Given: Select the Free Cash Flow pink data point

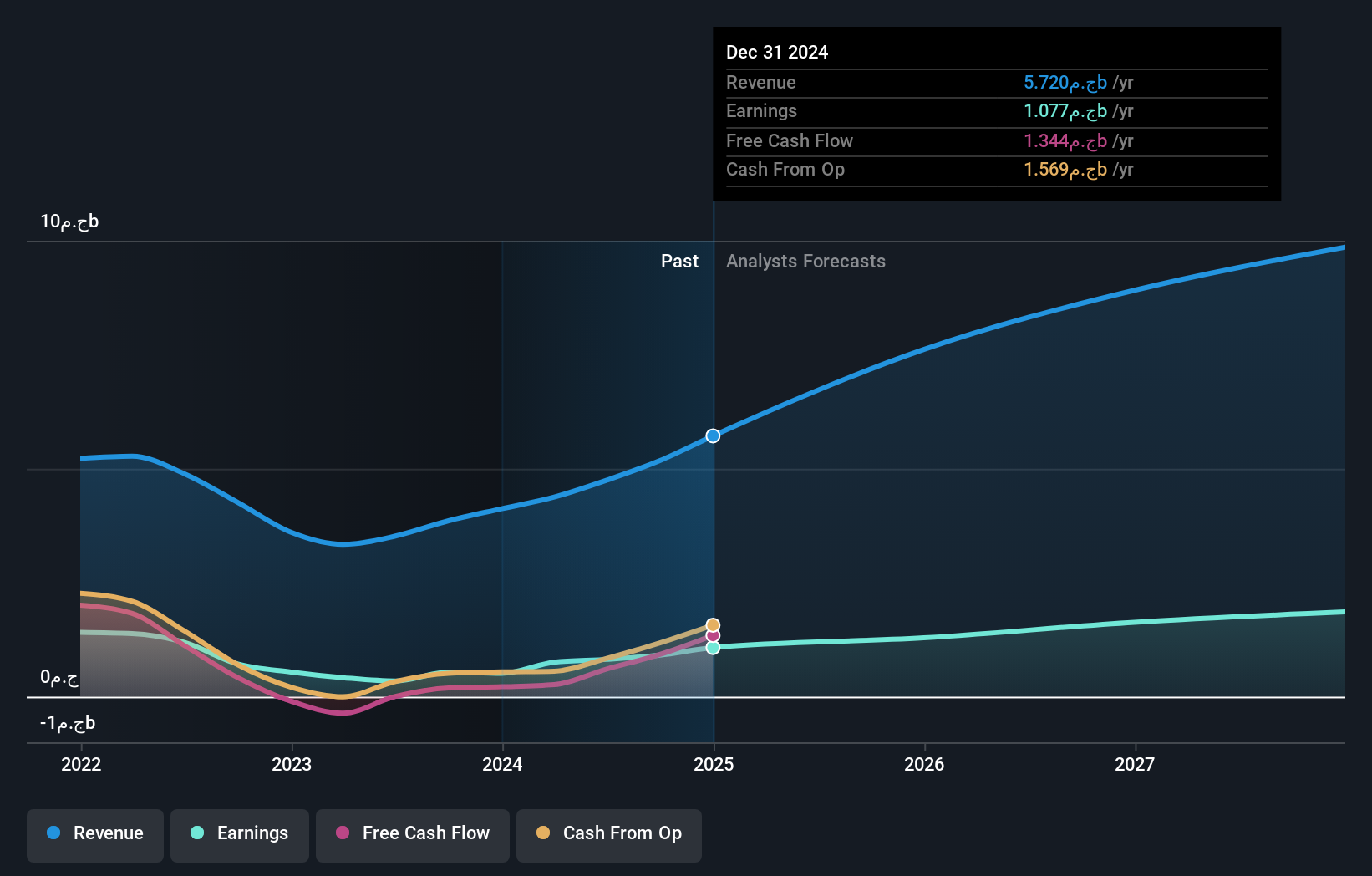Looking at the screenshot, I should coord(713,636).
